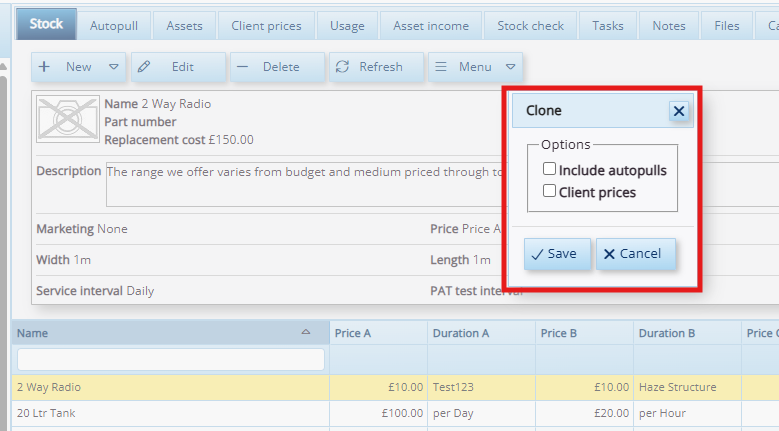
Task: Click the Test123 duration cell
Action: tap(481, 387)
